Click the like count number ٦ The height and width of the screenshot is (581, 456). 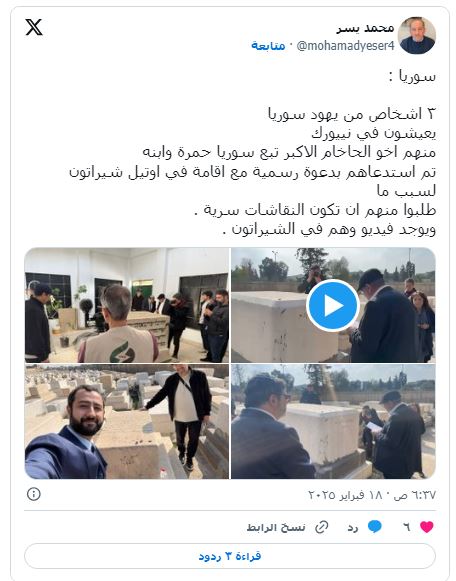(406, 527)
